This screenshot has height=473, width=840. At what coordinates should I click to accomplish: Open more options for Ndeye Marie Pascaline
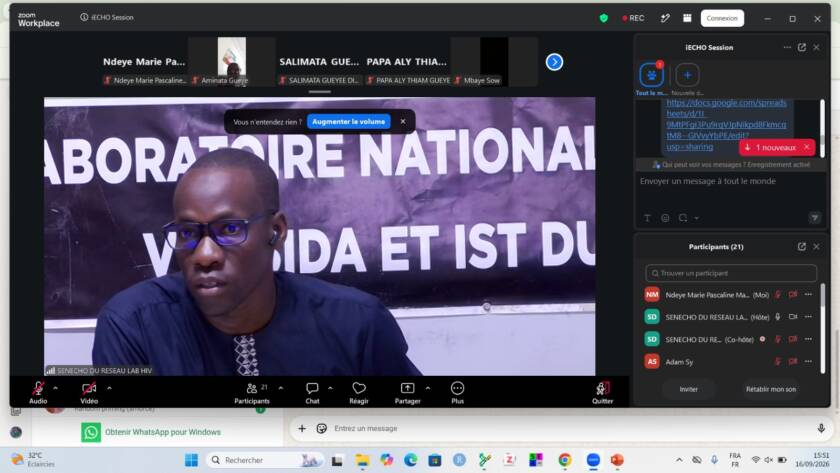(808, 295)
